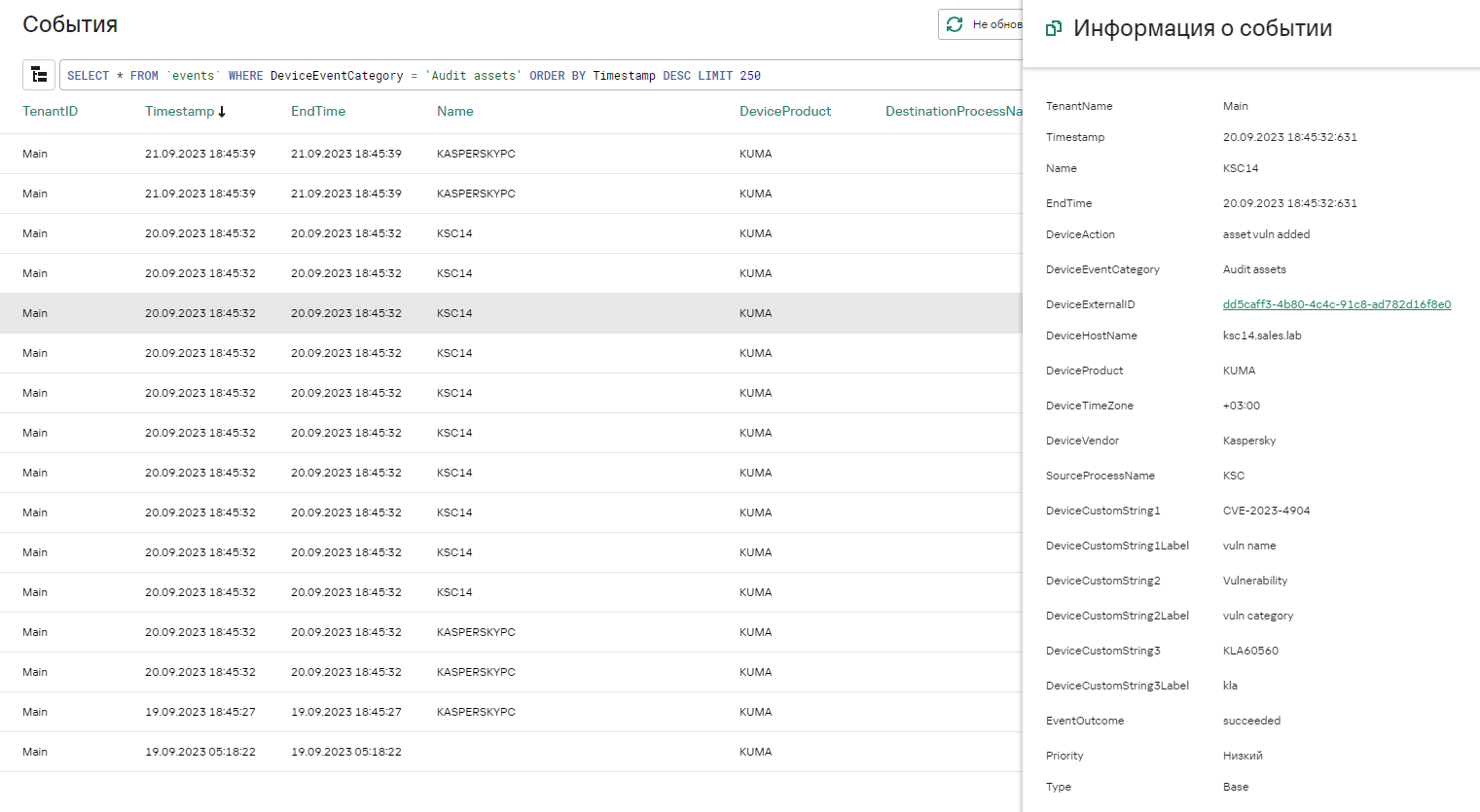Image resolution: width=1480 pixels, height=812 pixels.
Task: Click the Type value Base
Action: tap(1236, 787)
